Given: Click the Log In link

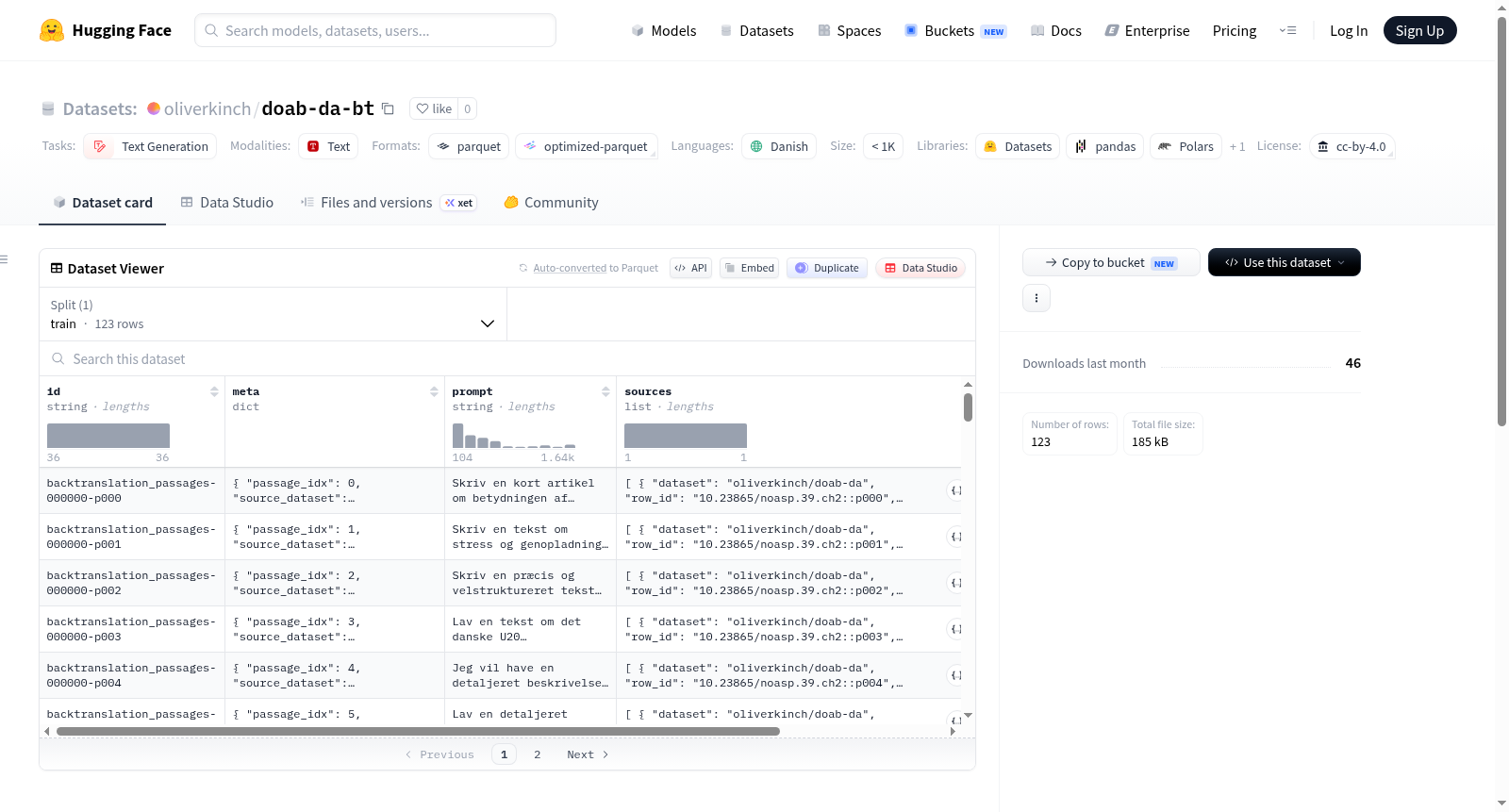Looking at the screenshot, I should click(1349, 30).
